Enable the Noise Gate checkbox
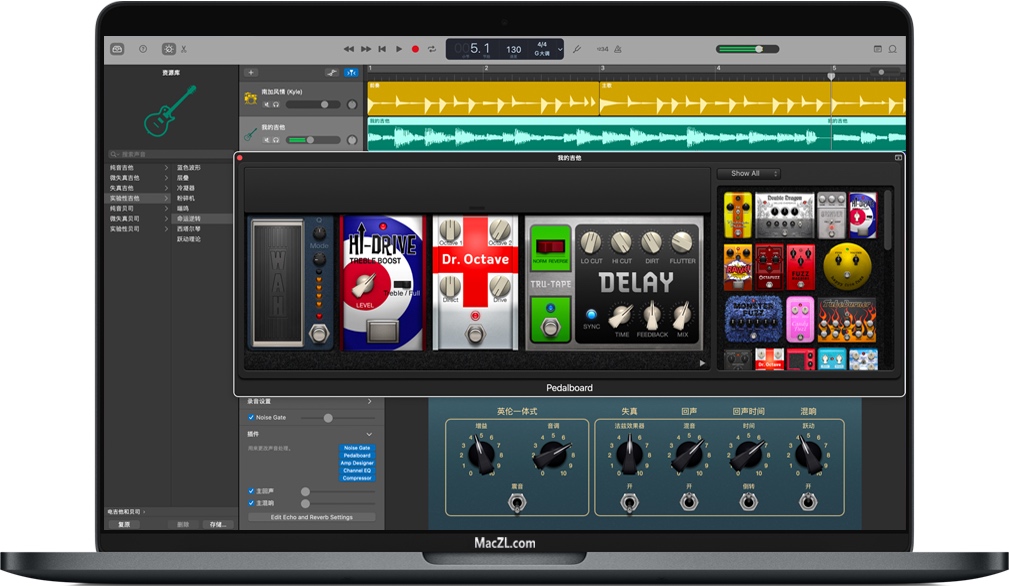This screenshot has height=586, width=1009. (x=251, y=417)
